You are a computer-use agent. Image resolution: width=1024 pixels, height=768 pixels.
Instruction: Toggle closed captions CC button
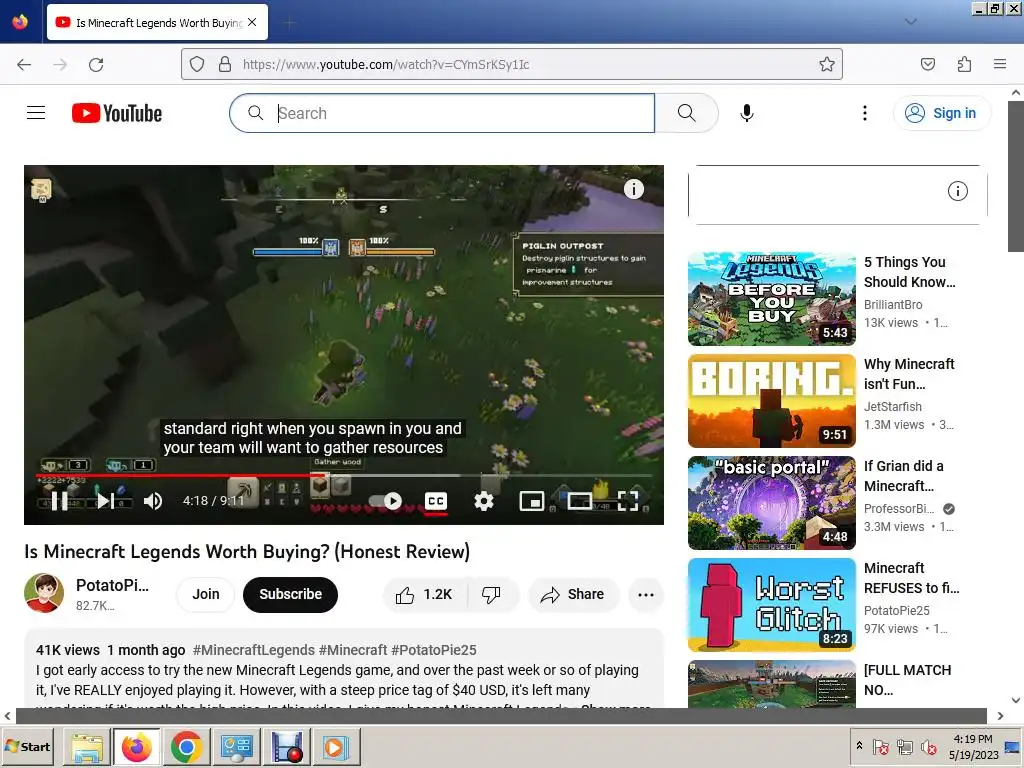[436, 501]
